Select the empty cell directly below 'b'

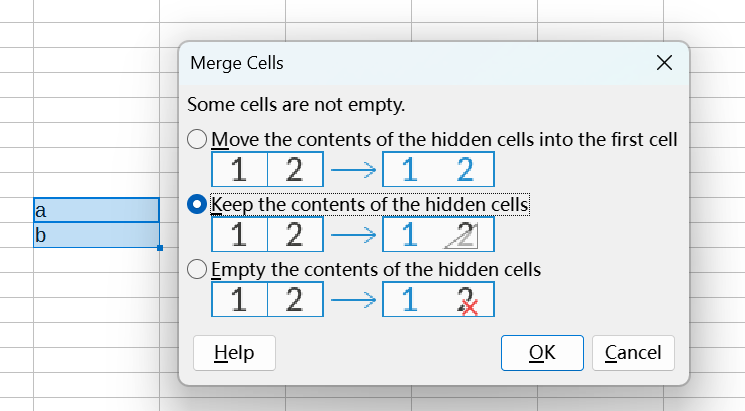coord(96,260)
